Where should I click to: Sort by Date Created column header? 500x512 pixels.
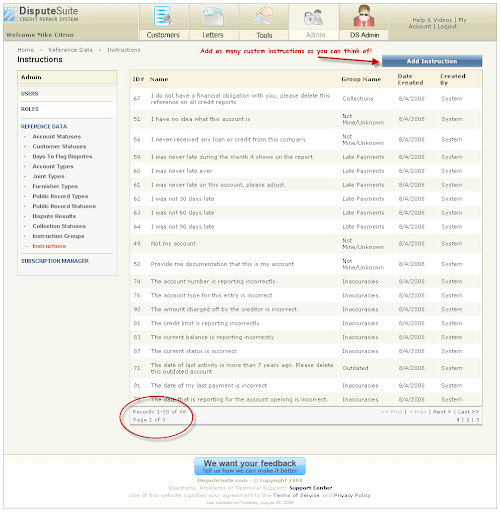[410, 79]
